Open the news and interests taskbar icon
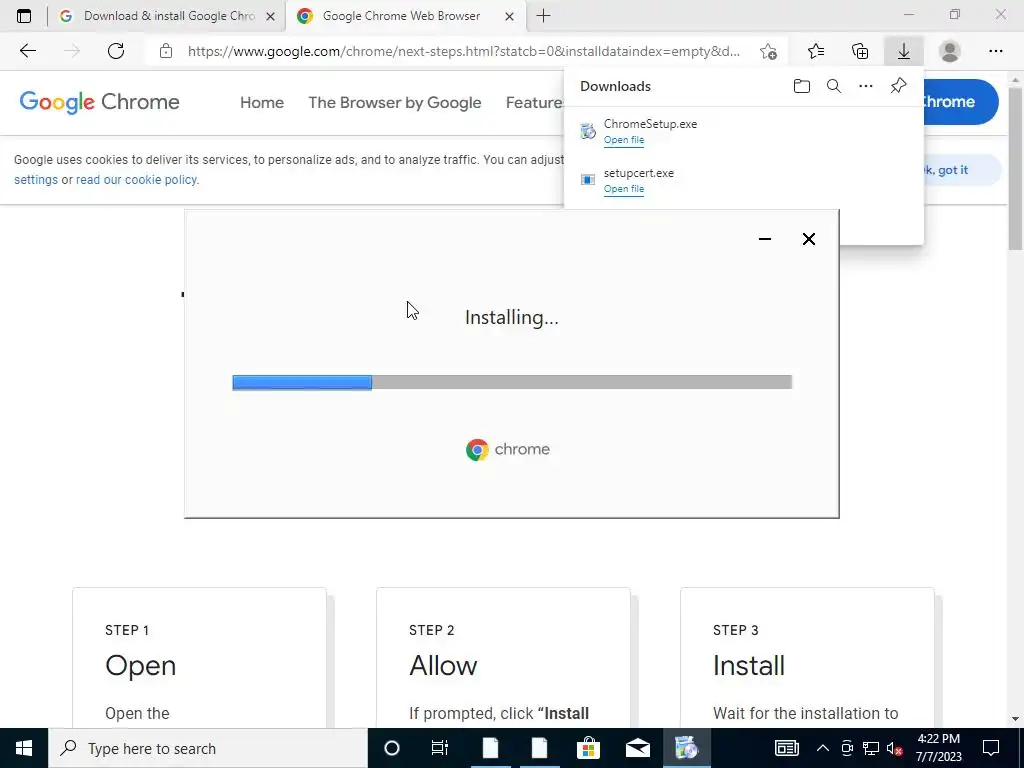 pos(787,748)
